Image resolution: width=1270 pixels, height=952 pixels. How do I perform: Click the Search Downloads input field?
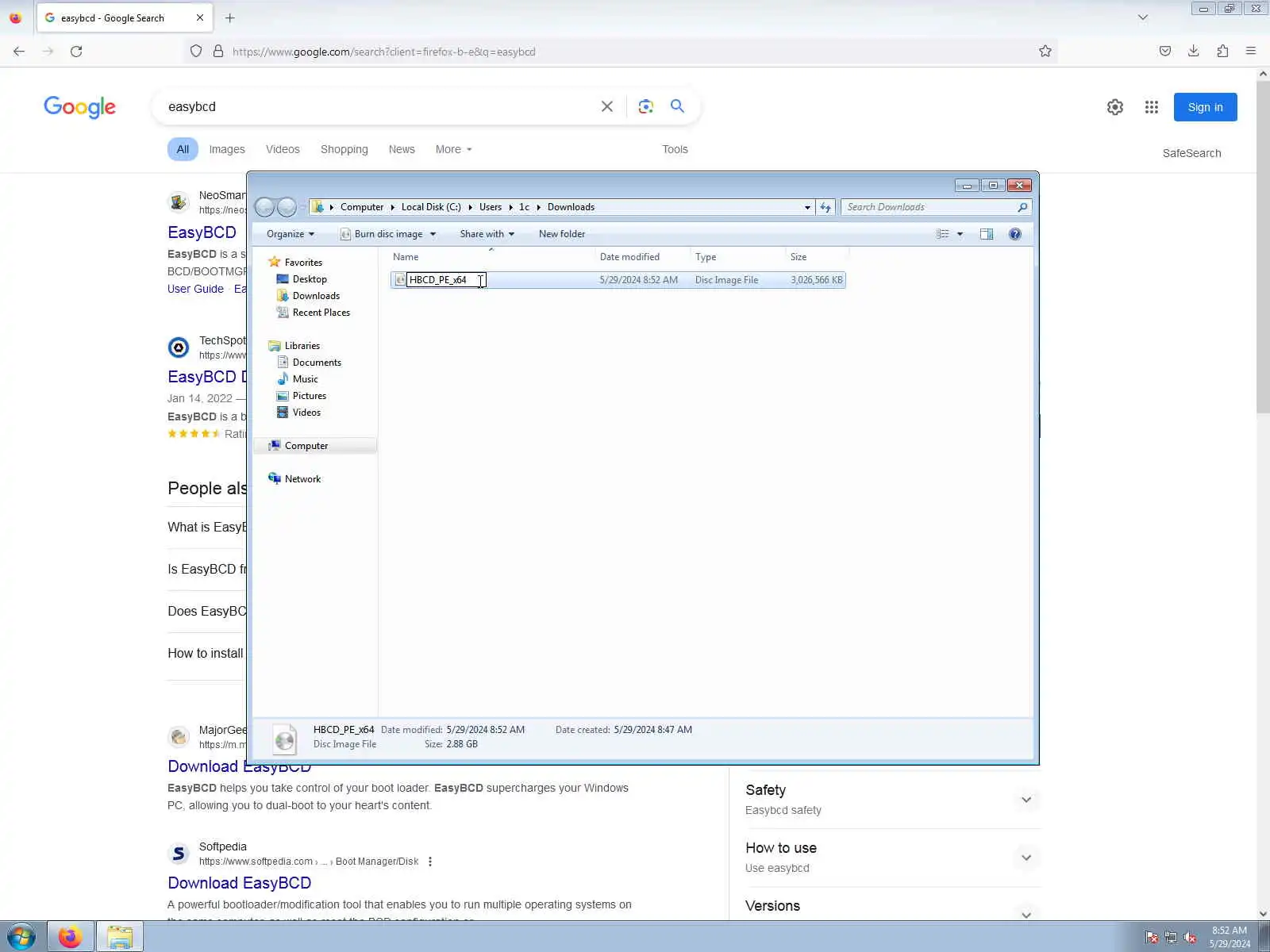[929, 207]
